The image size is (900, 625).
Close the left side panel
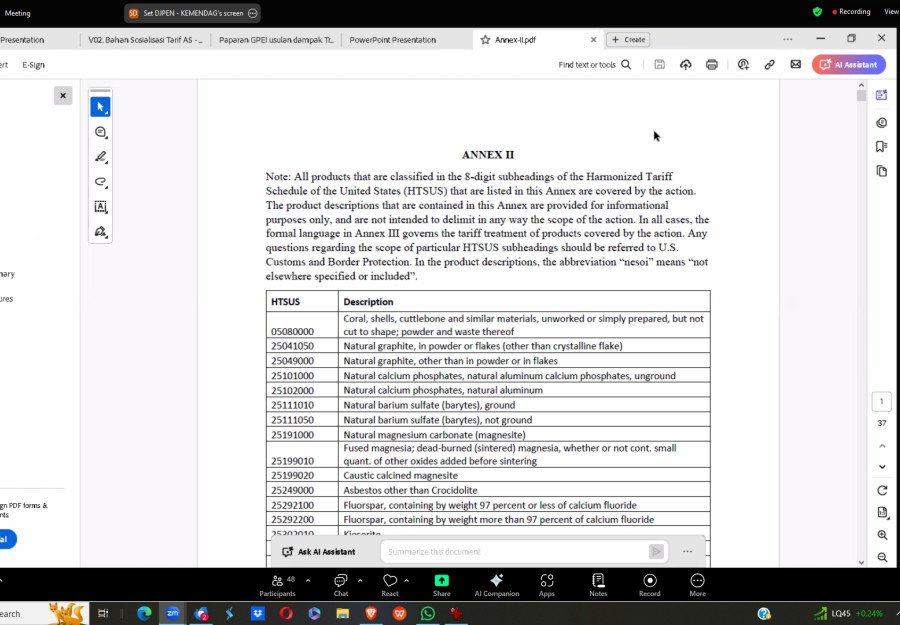[x=63, y=96]
